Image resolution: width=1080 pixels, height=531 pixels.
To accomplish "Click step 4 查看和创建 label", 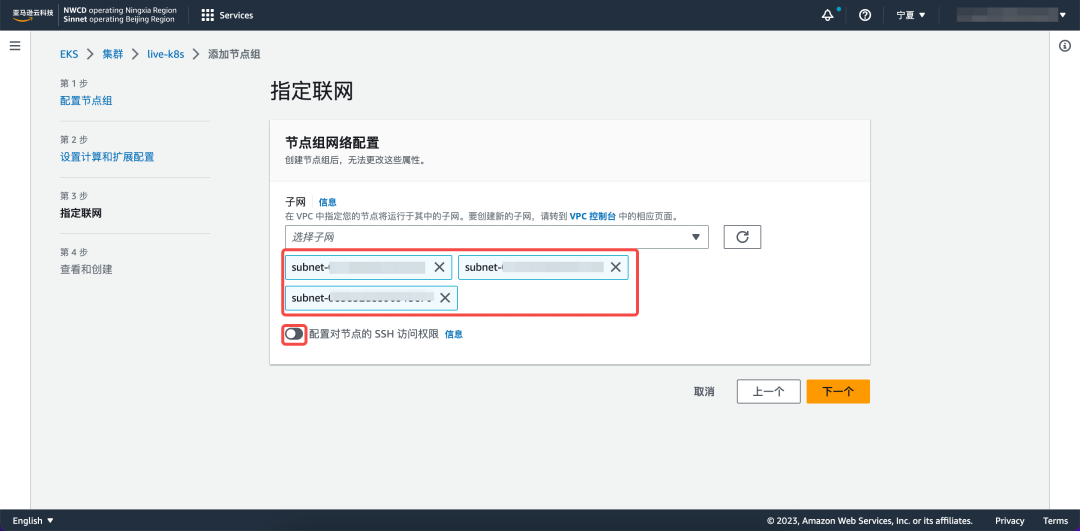I will point(86,269).
